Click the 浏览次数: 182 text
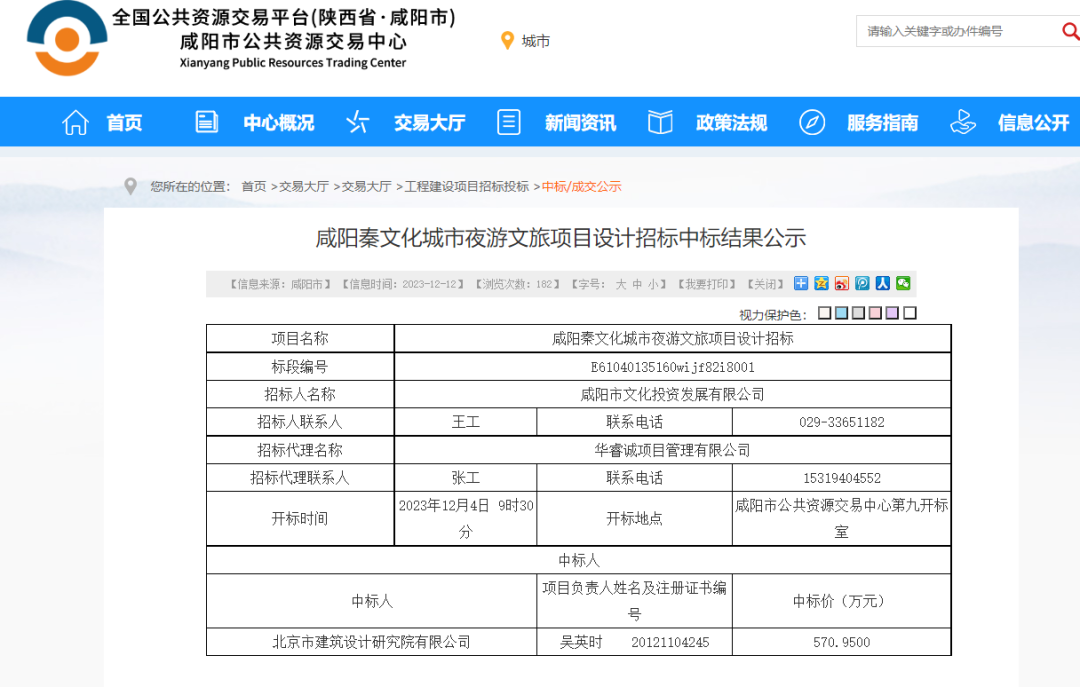 (x=517, y=284)
